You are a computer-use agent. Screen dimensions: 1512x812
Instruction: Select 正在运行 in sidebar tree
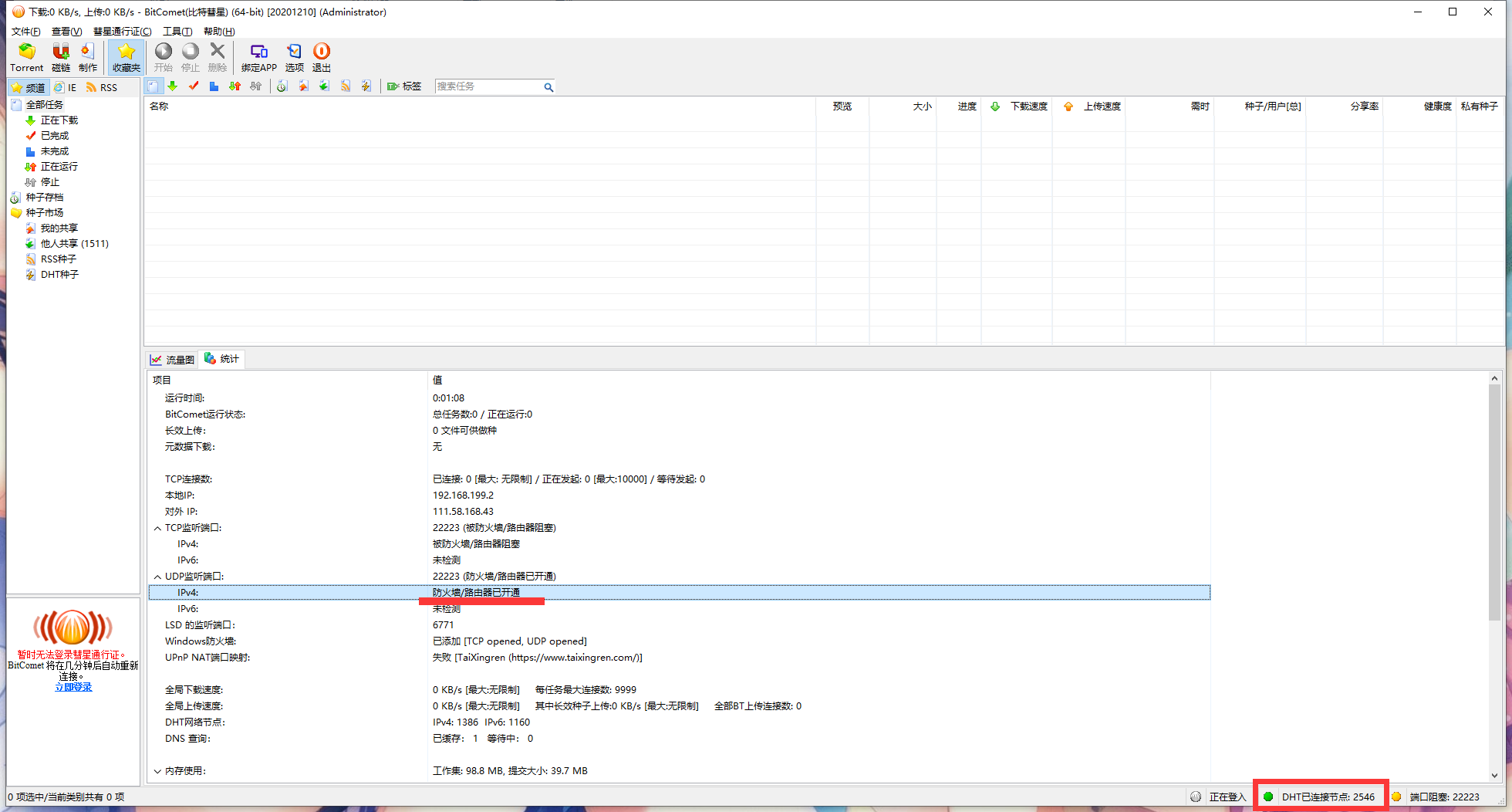(x=59, y=166)
